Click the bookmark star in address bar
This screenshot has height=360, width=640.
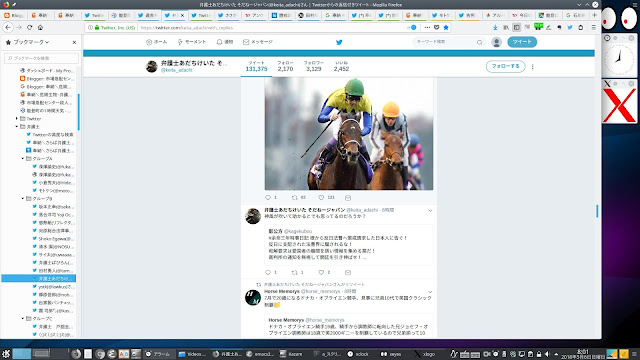[x=446, y=27]
